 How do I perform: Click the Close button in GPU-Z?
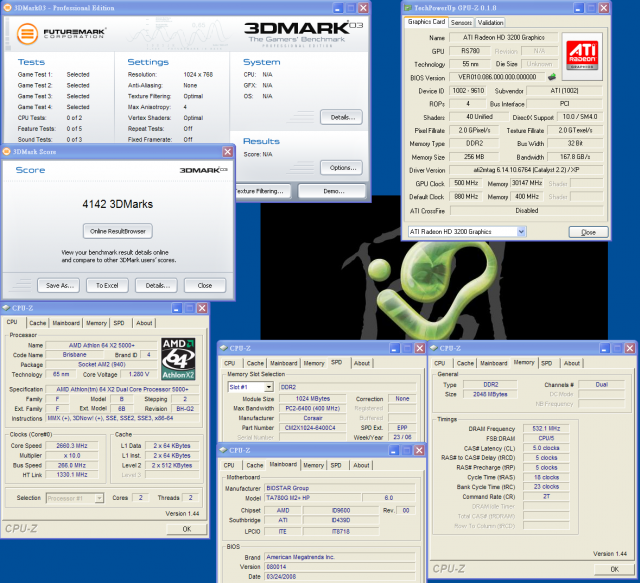pos(589,232)
